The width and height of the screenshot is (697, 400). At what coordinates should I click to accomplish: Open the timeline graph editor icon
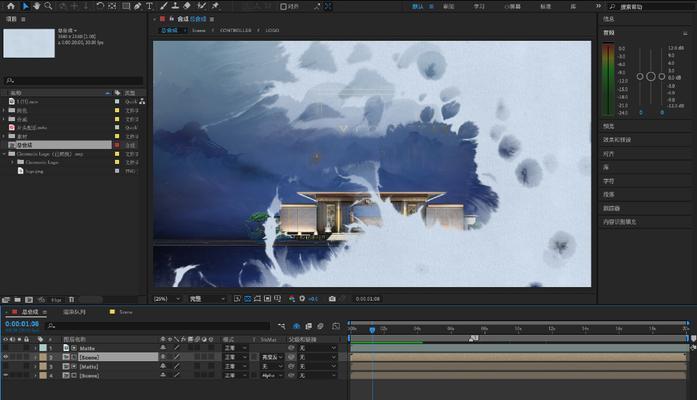tap(336, 326)
